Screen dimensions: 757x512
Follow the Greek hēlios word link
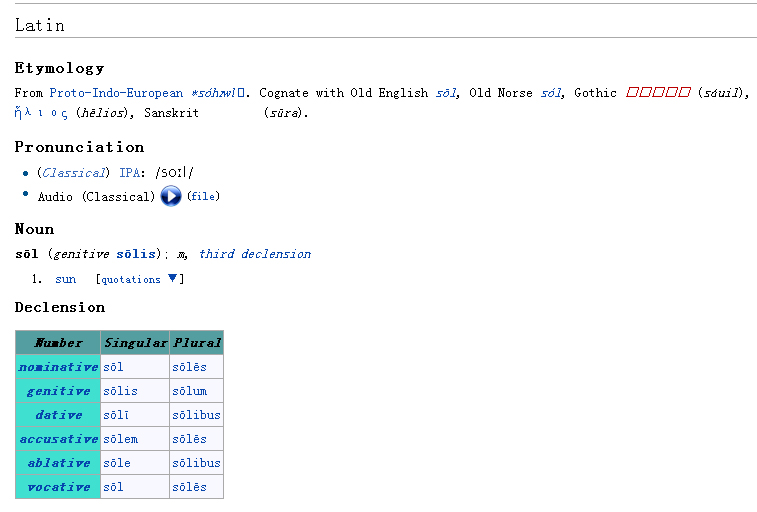[x=41, y=113]
